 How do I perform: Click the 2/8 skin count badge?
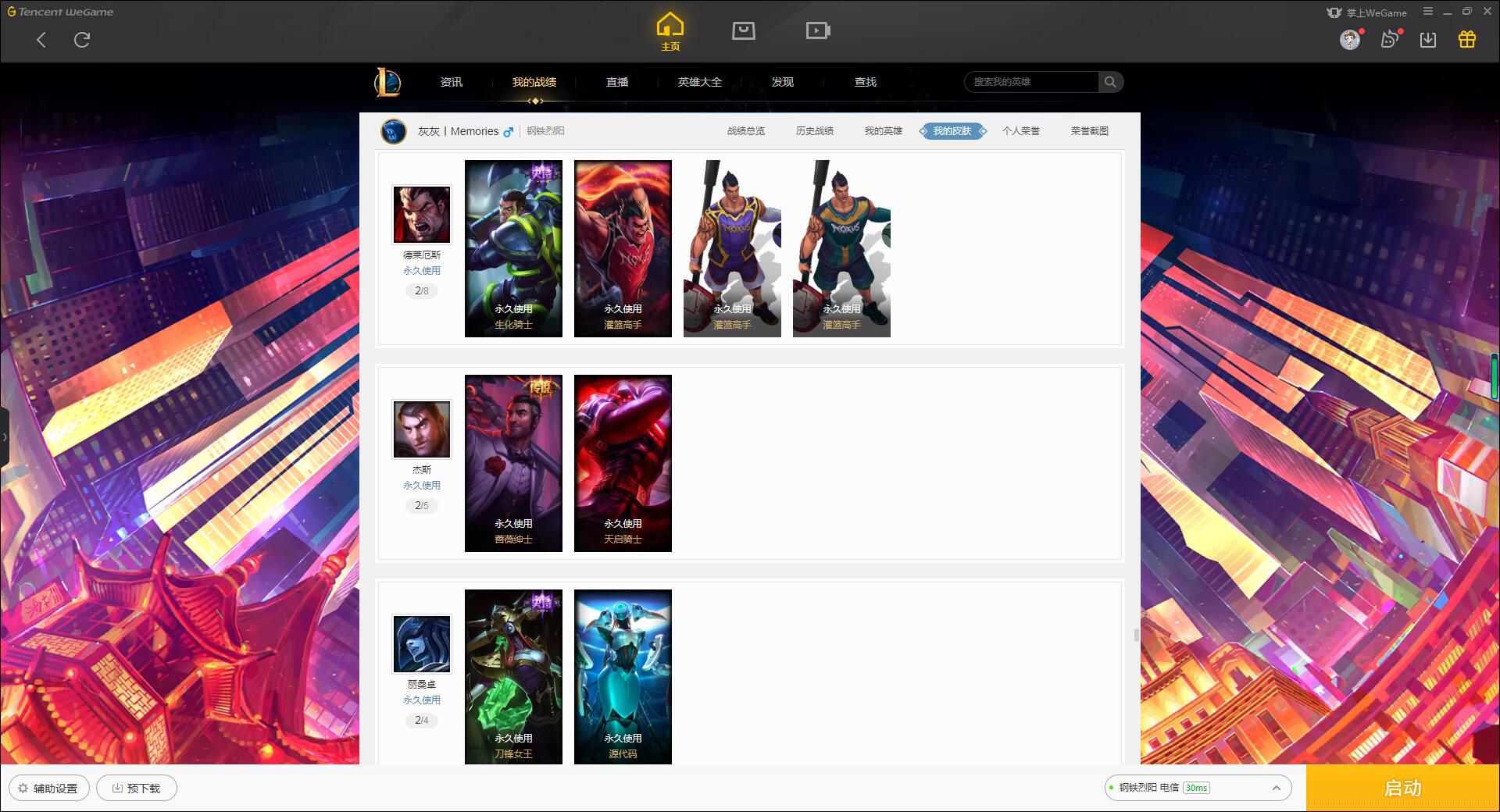coord(422,291)
